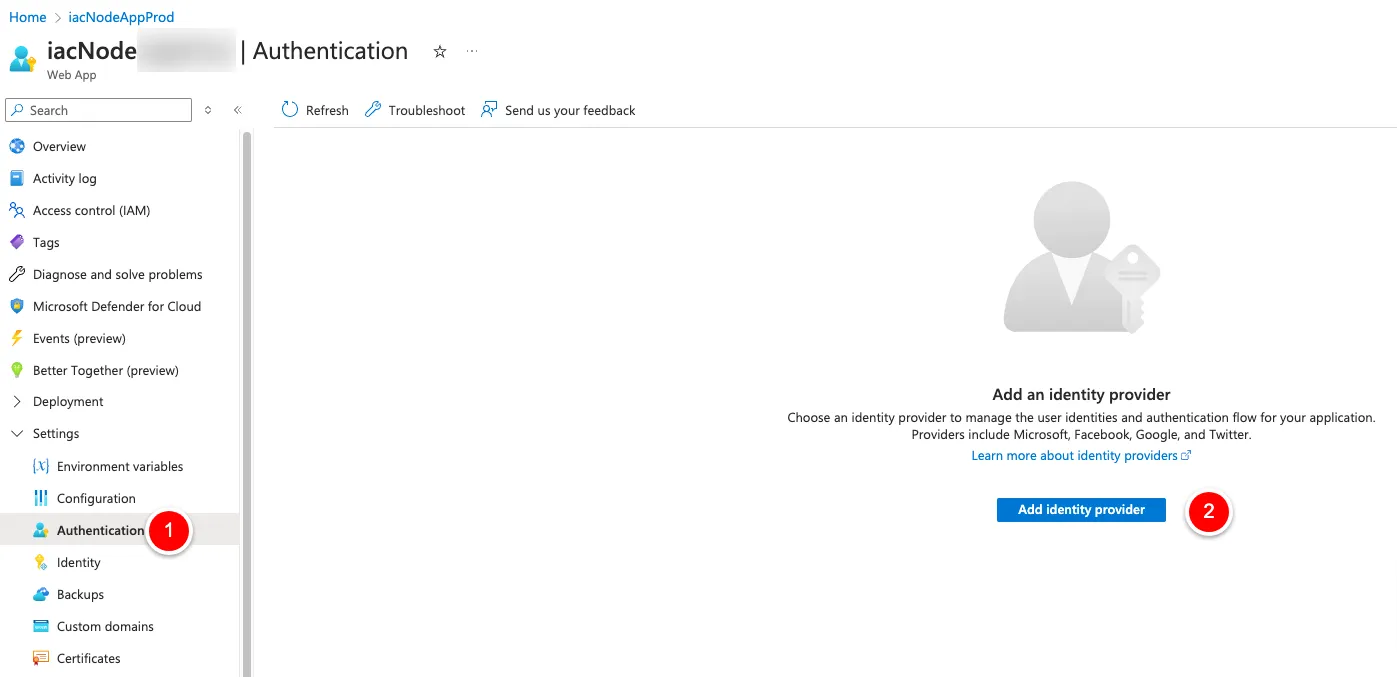
Task: Navigate to Home breadcrumb
Action: click(27, 17)
